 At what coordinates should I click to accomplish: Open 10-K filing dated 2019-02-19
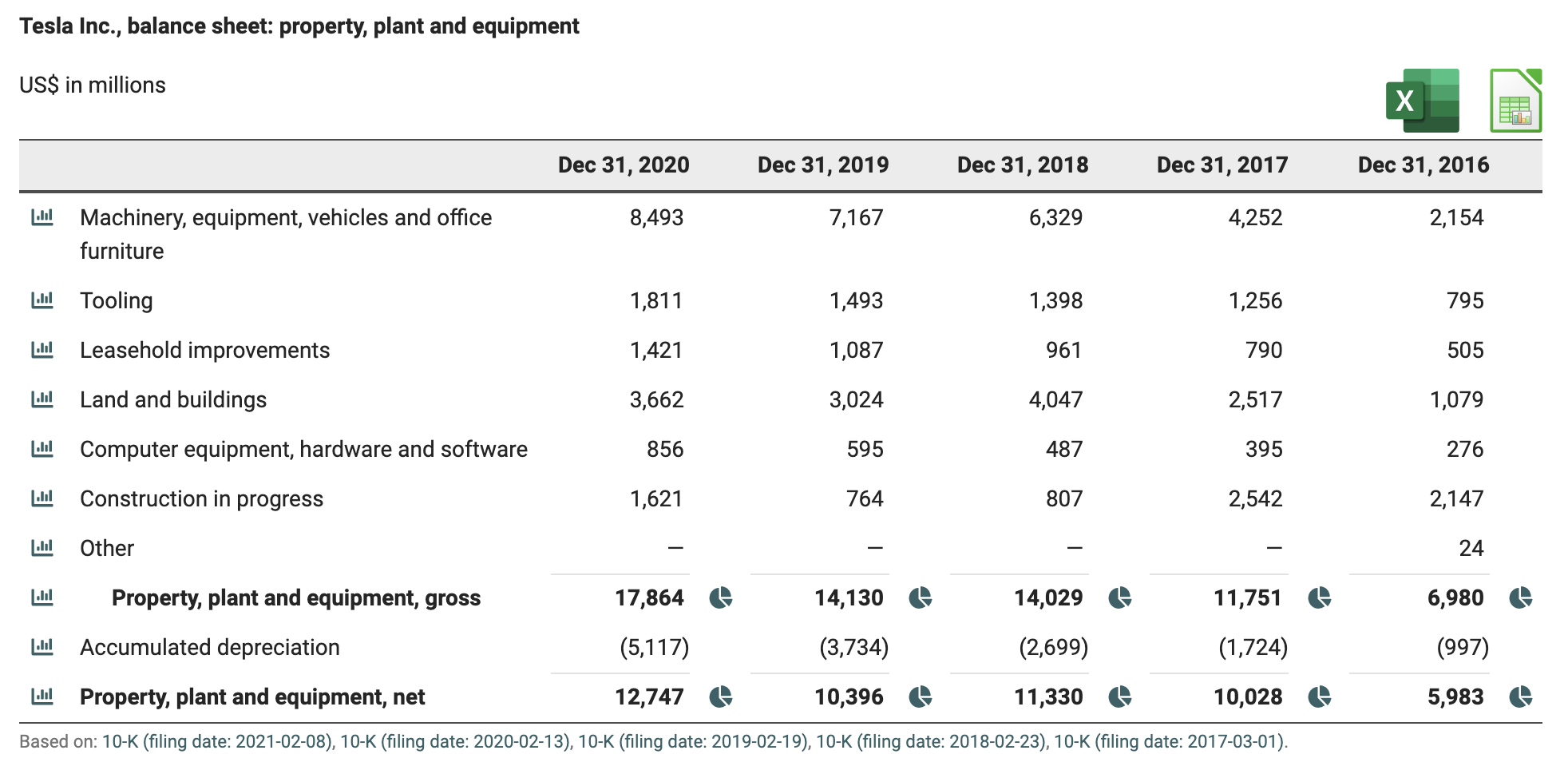tap(693, 741)
